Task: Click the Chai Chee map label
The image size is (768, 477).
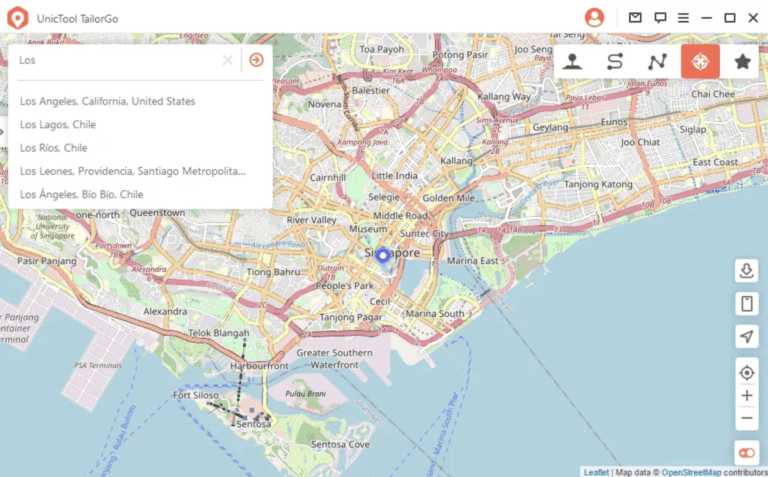Action: tap(713, 94)
